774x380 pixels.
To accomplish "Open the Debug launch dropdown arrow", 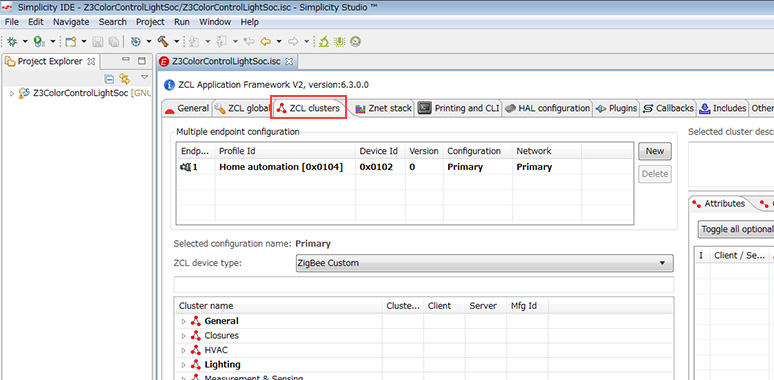I will [x=25, y=41].
